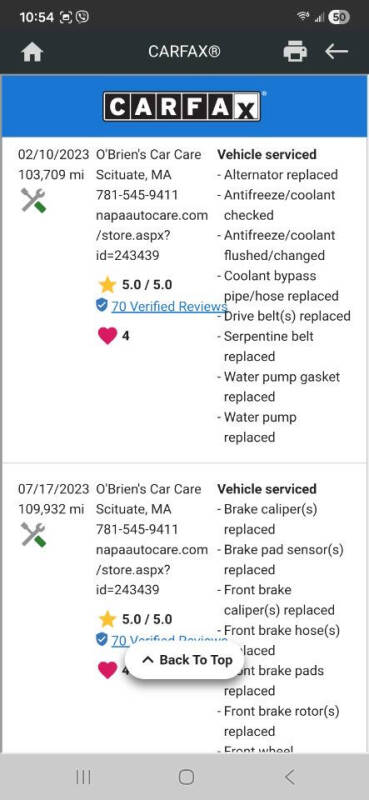Open the printer icon to print report

coord(295,52)
